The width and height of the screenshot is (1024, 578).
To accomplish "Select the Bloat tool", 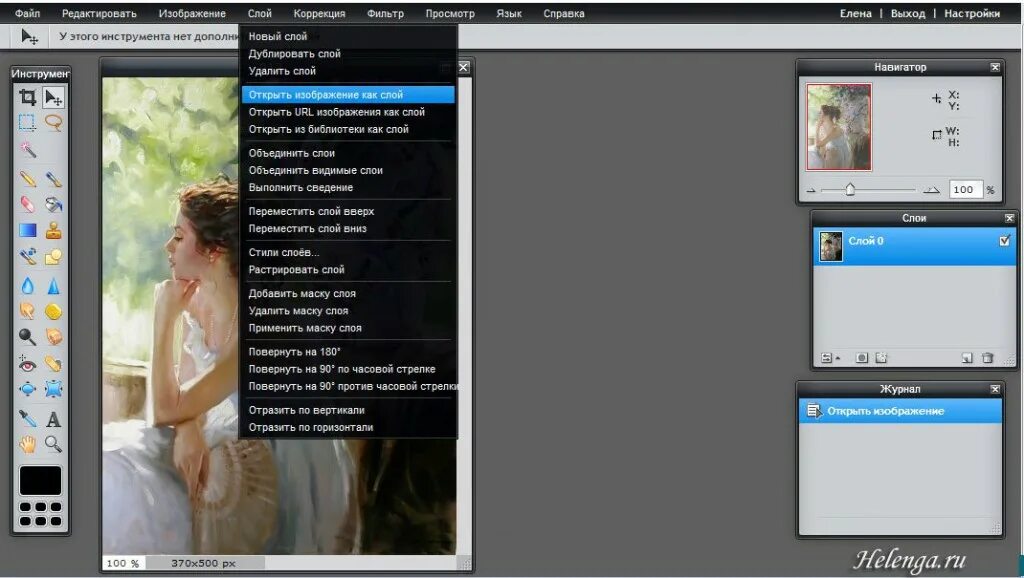I will coord(27,389).
